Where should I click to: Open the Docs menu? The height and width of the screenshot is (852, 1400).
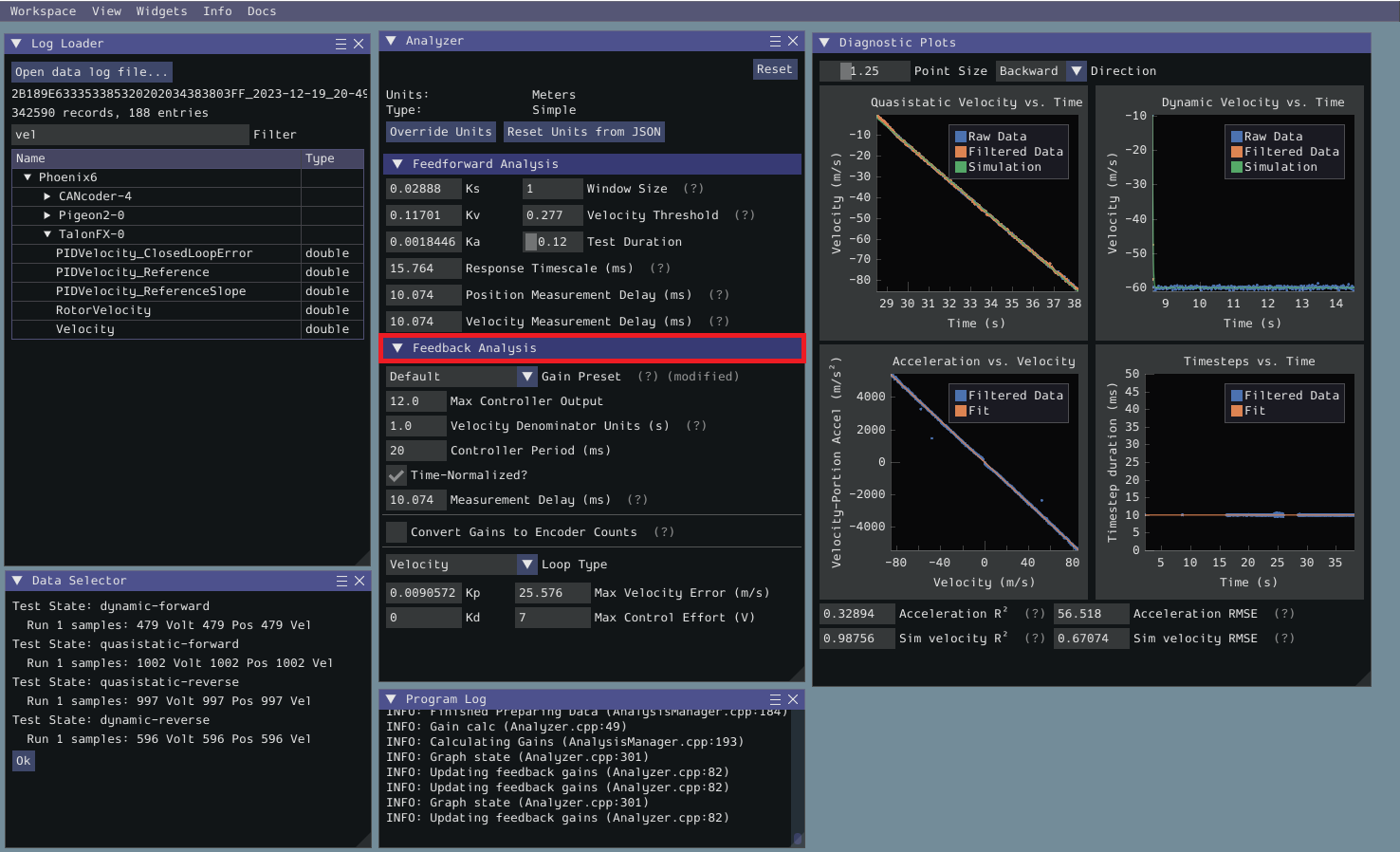click(262, 10)
